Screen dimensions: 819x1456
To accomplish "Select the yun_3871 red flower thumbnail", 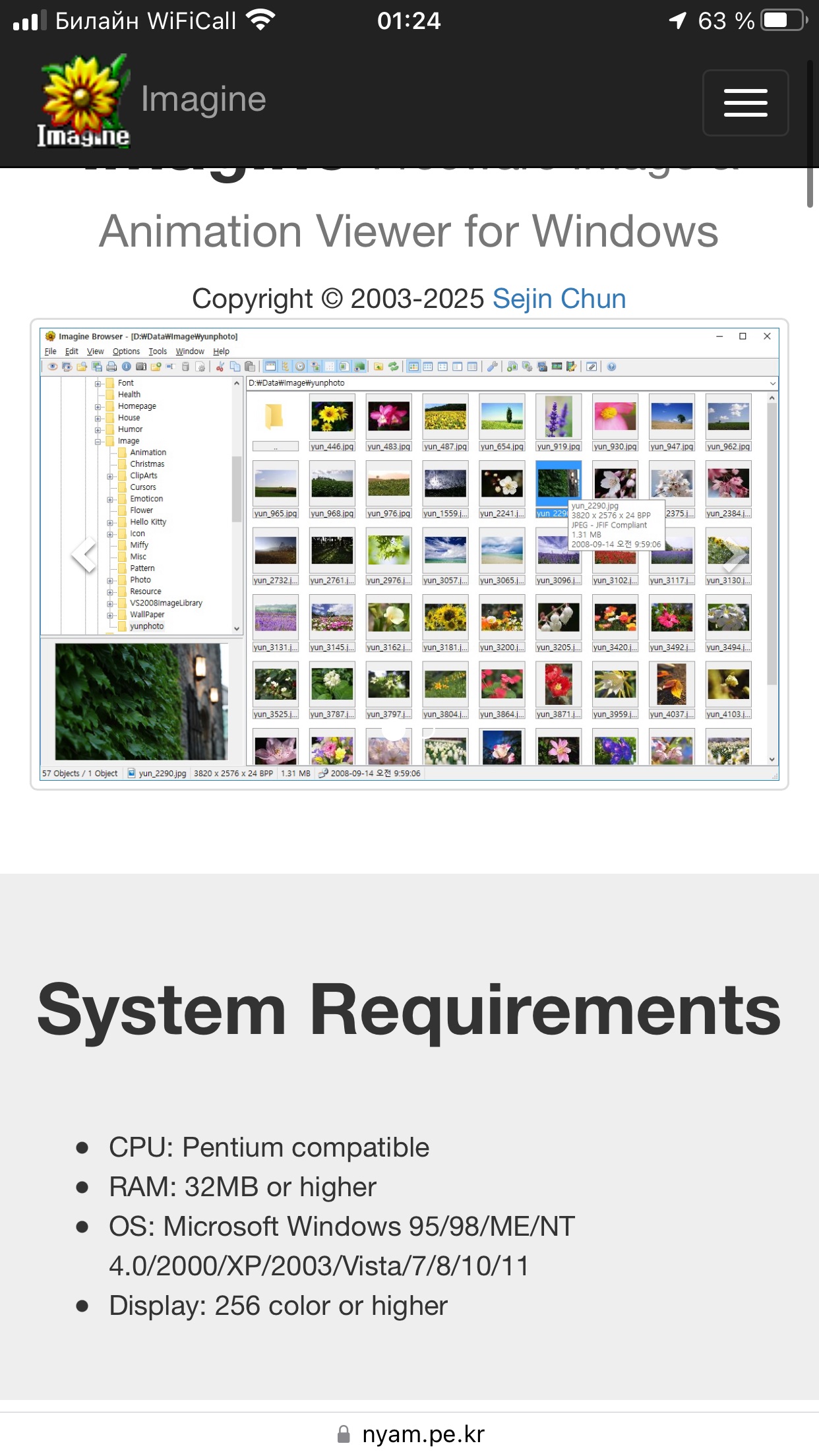I will [x=559, y=690].
